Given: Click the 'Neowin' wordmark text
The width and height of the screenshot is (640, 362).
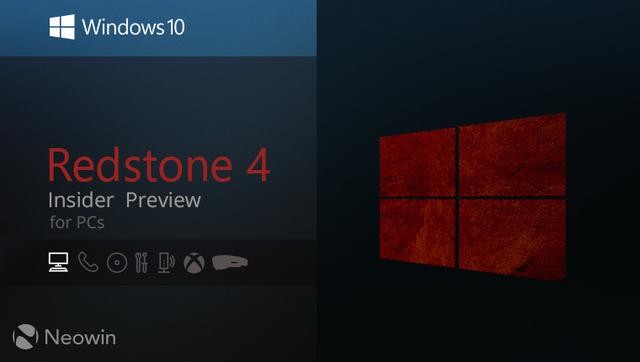Looking at the screenshot, I should [80, 338].
